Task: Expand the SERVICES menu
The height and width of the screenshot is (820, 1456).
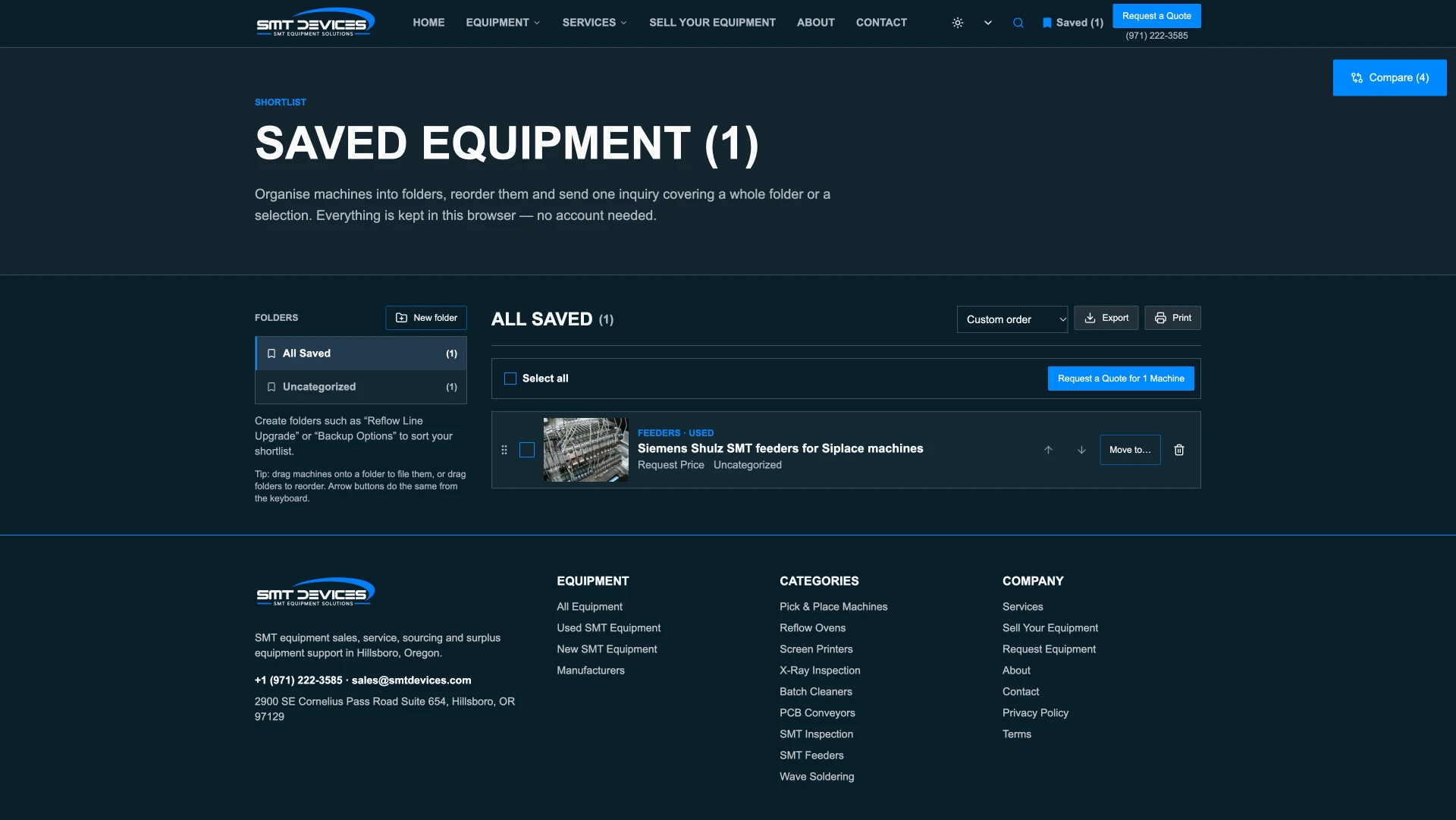Action: click(x=595, y=23)
